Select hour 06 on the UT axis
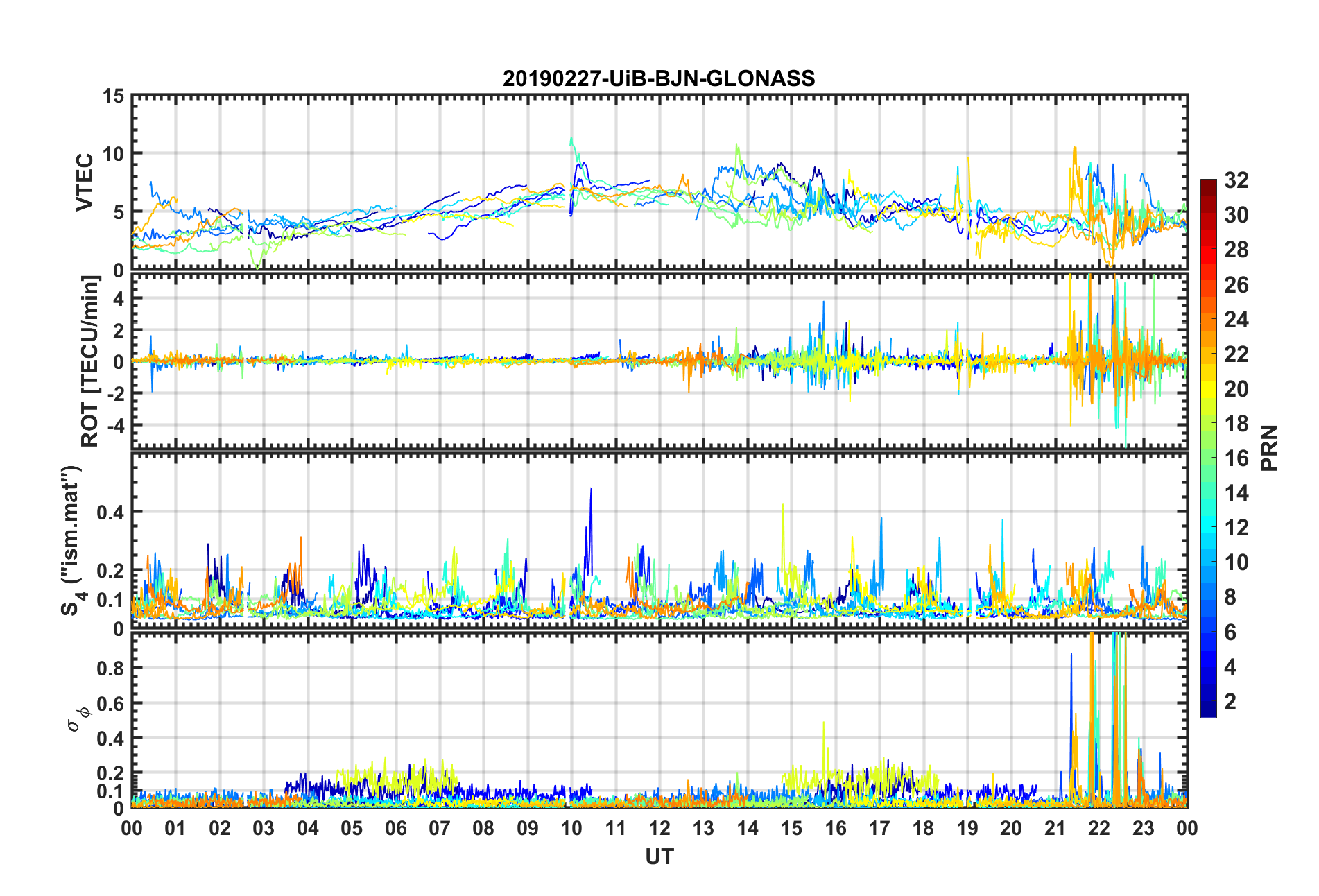This screenshot has width=1319, height=896. 395,828
